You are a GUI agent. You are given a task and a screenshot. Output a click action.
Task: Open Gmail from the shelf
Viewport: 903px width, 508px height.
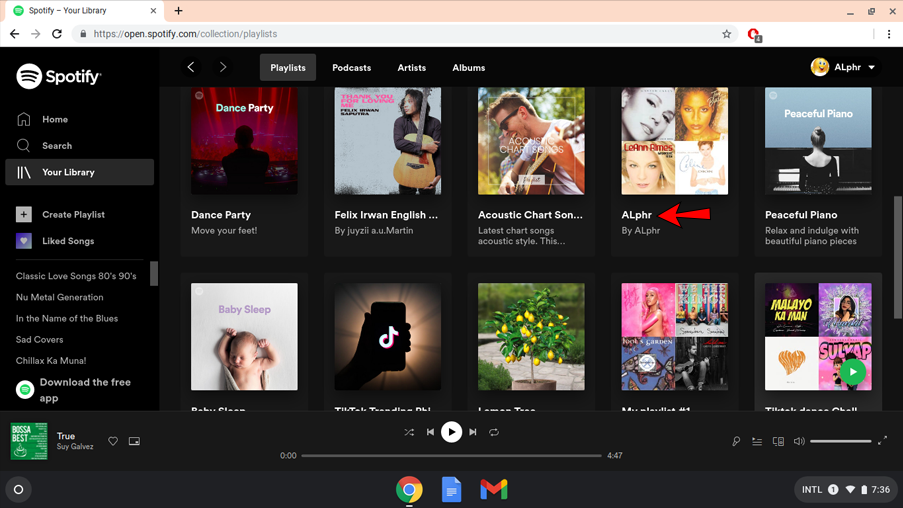[x=494, y=490]
